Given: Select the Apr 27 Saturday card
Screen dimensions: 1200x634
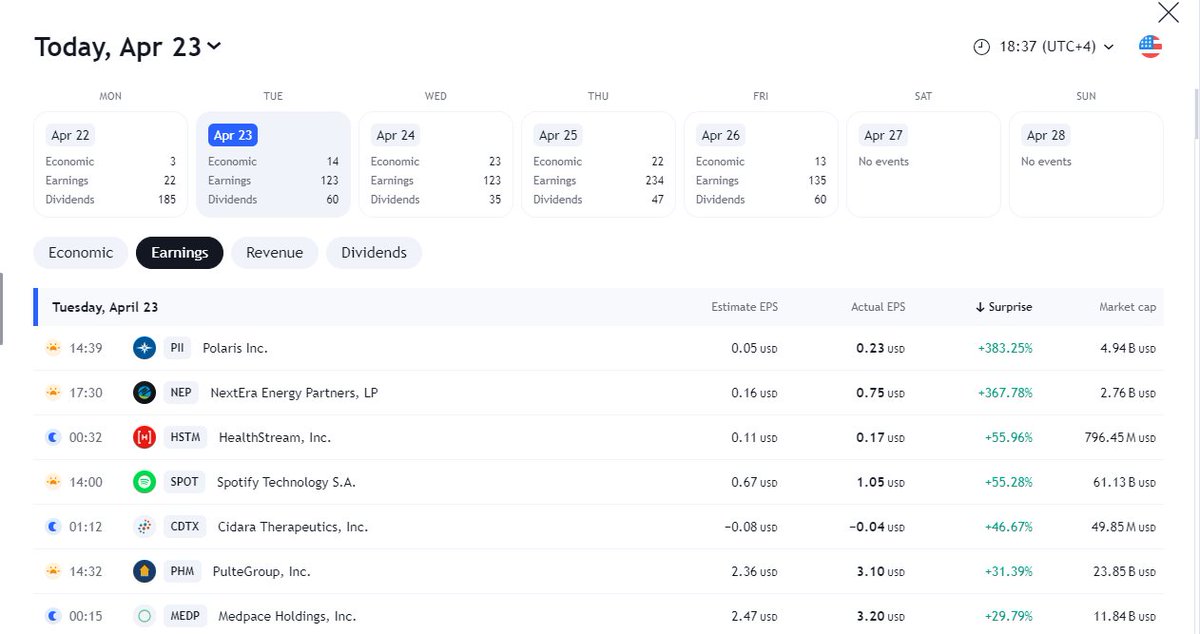Looking at the screenshot, I should (923, 164).
